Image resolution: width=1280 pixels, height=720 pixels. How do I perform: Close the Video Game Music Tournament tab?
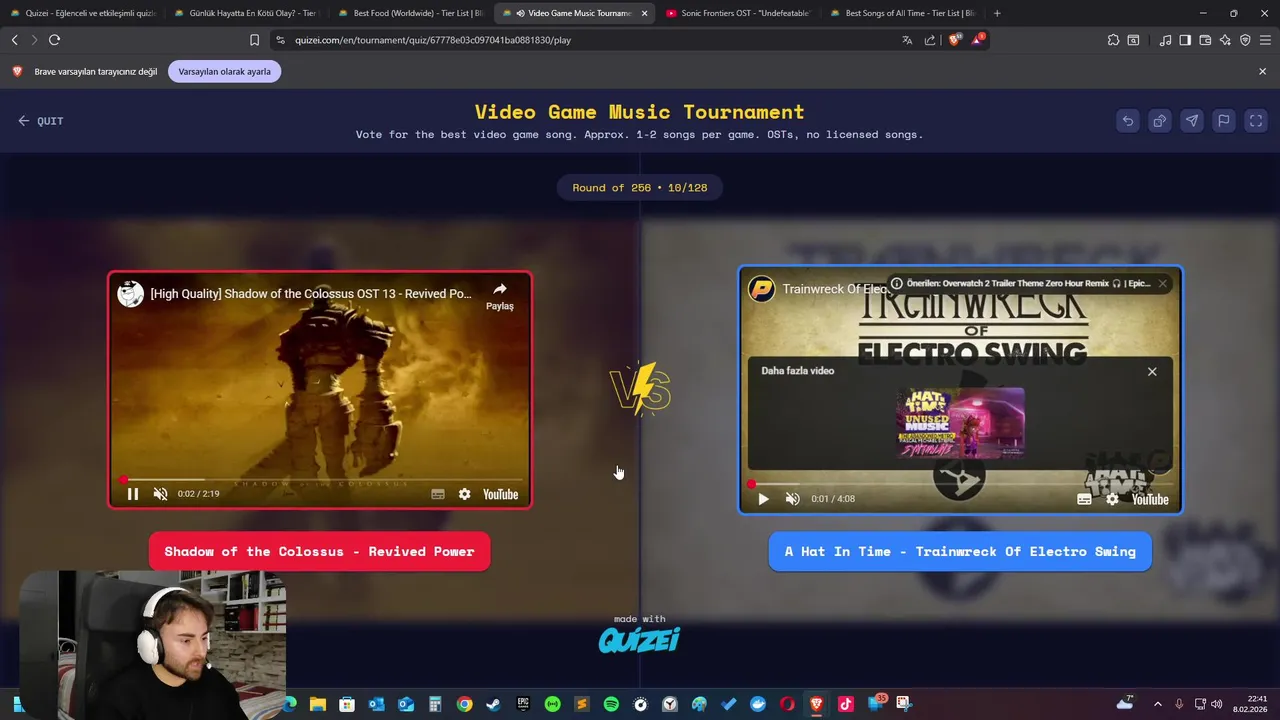click(644, 13)
